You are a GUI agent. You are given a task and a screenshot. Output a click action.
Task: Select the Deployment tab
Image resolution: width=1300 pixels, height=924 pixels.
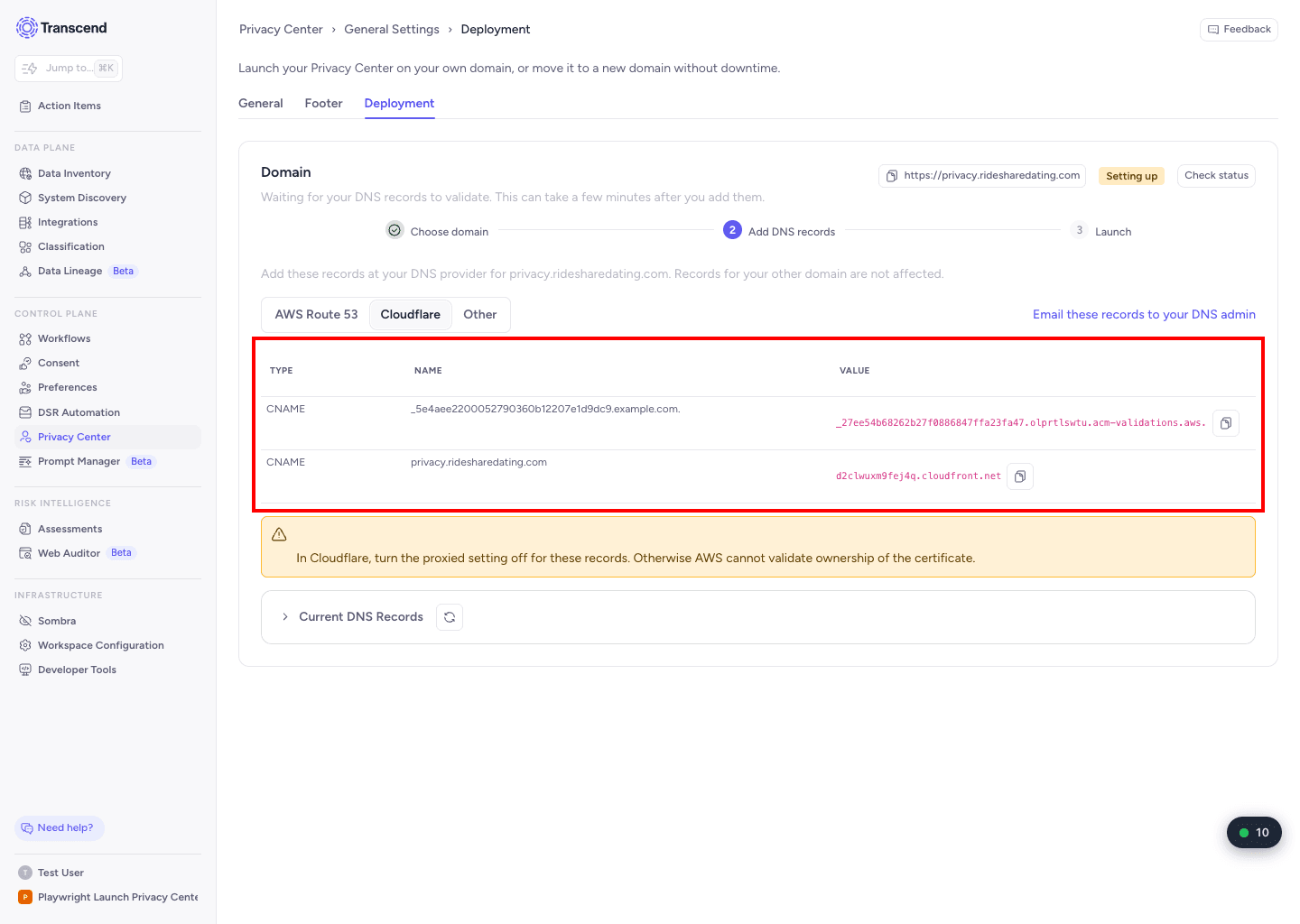[399, 104]
